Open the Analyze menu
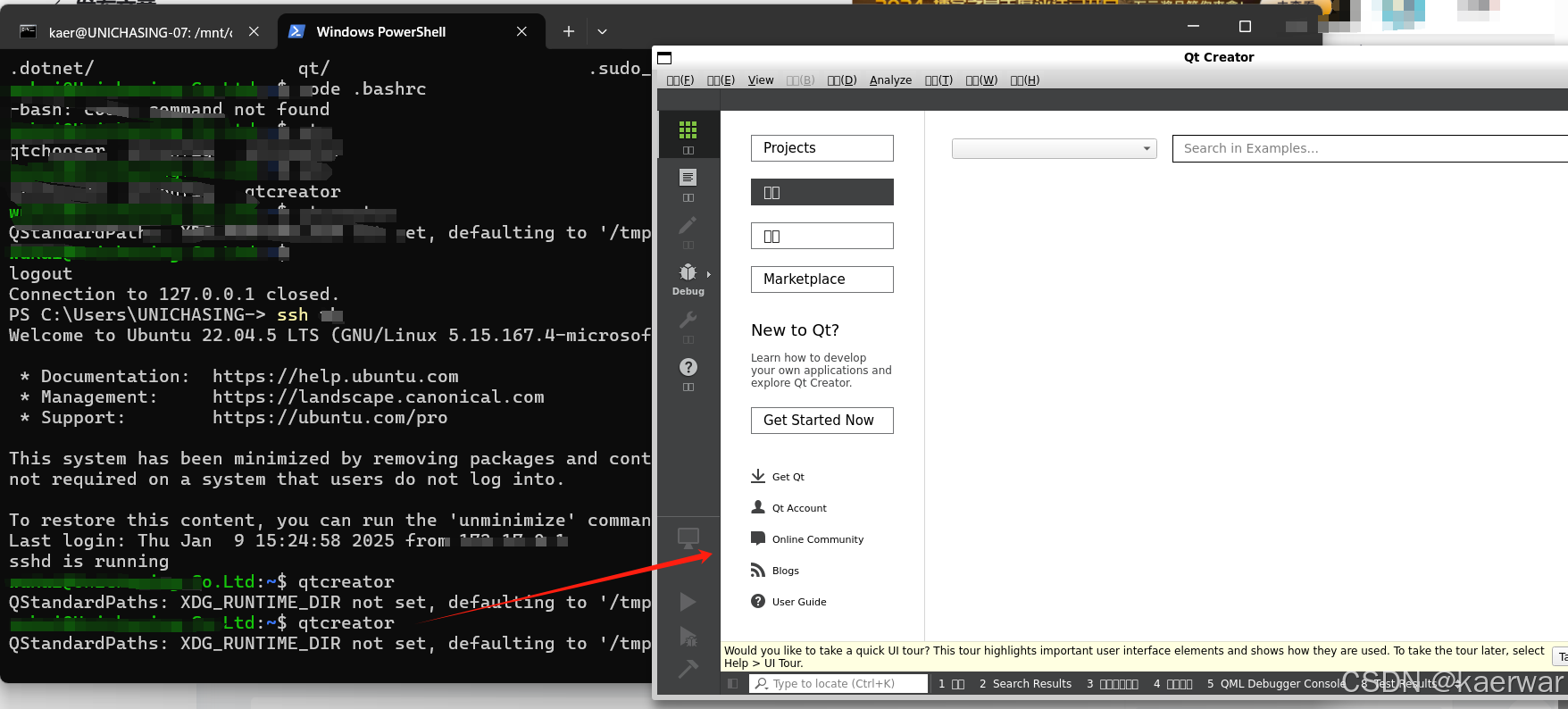 click(x=890, y=80)
